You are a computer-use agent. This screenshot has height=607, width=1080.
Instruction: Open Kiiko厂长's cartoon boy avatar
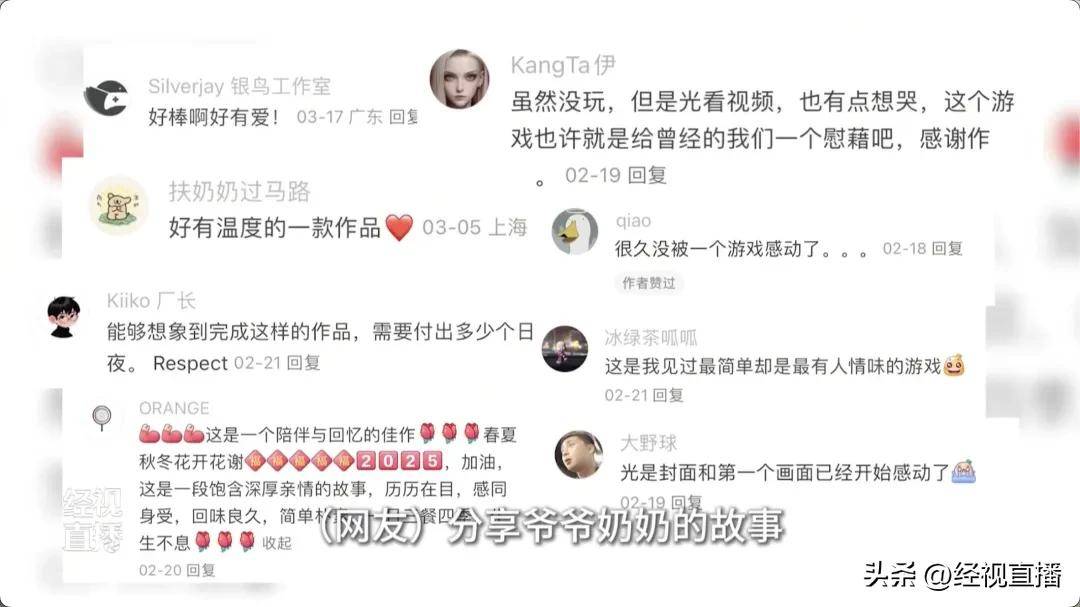[x=63, y=316]
